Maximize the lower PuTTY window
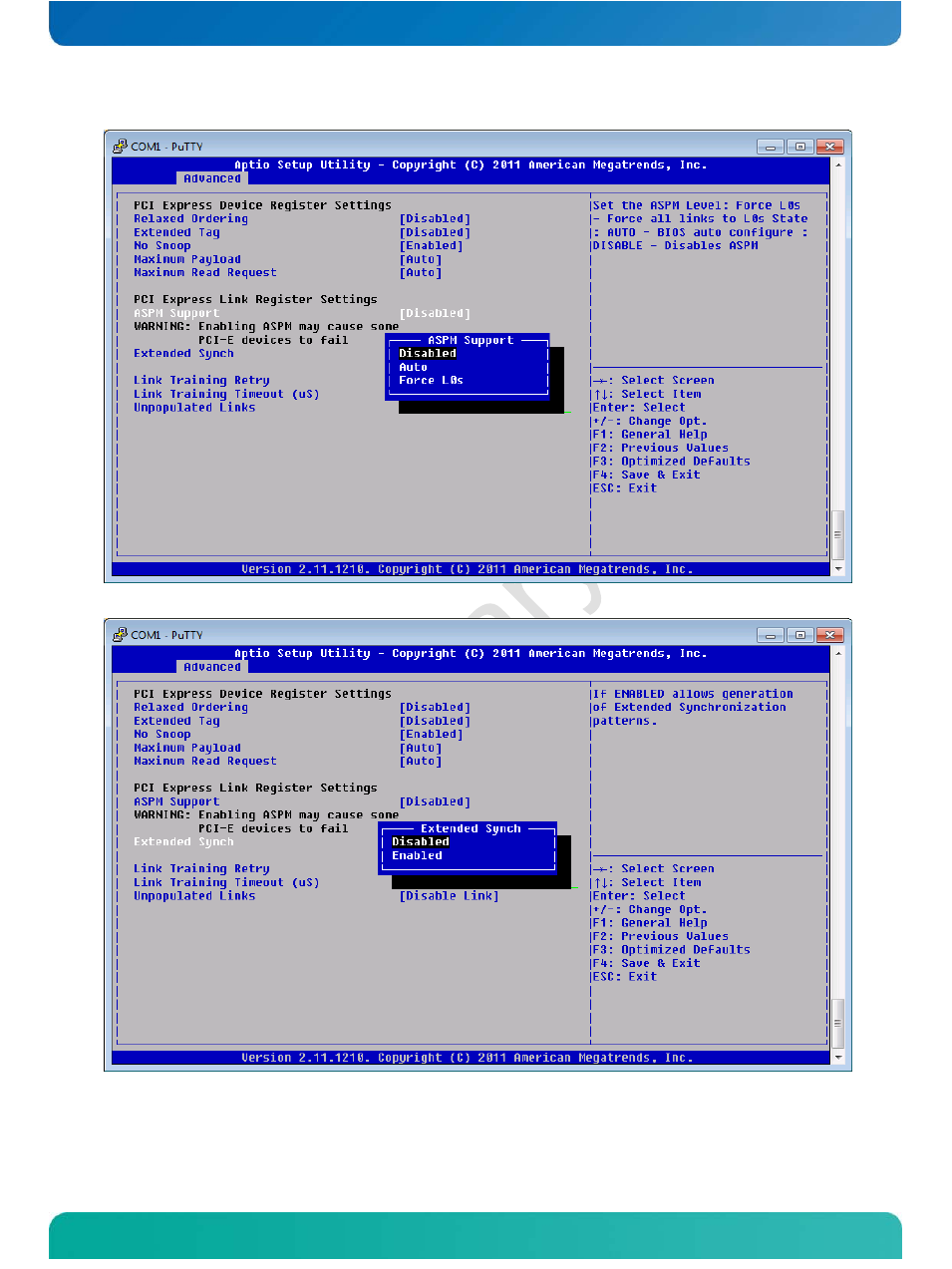 799,635
